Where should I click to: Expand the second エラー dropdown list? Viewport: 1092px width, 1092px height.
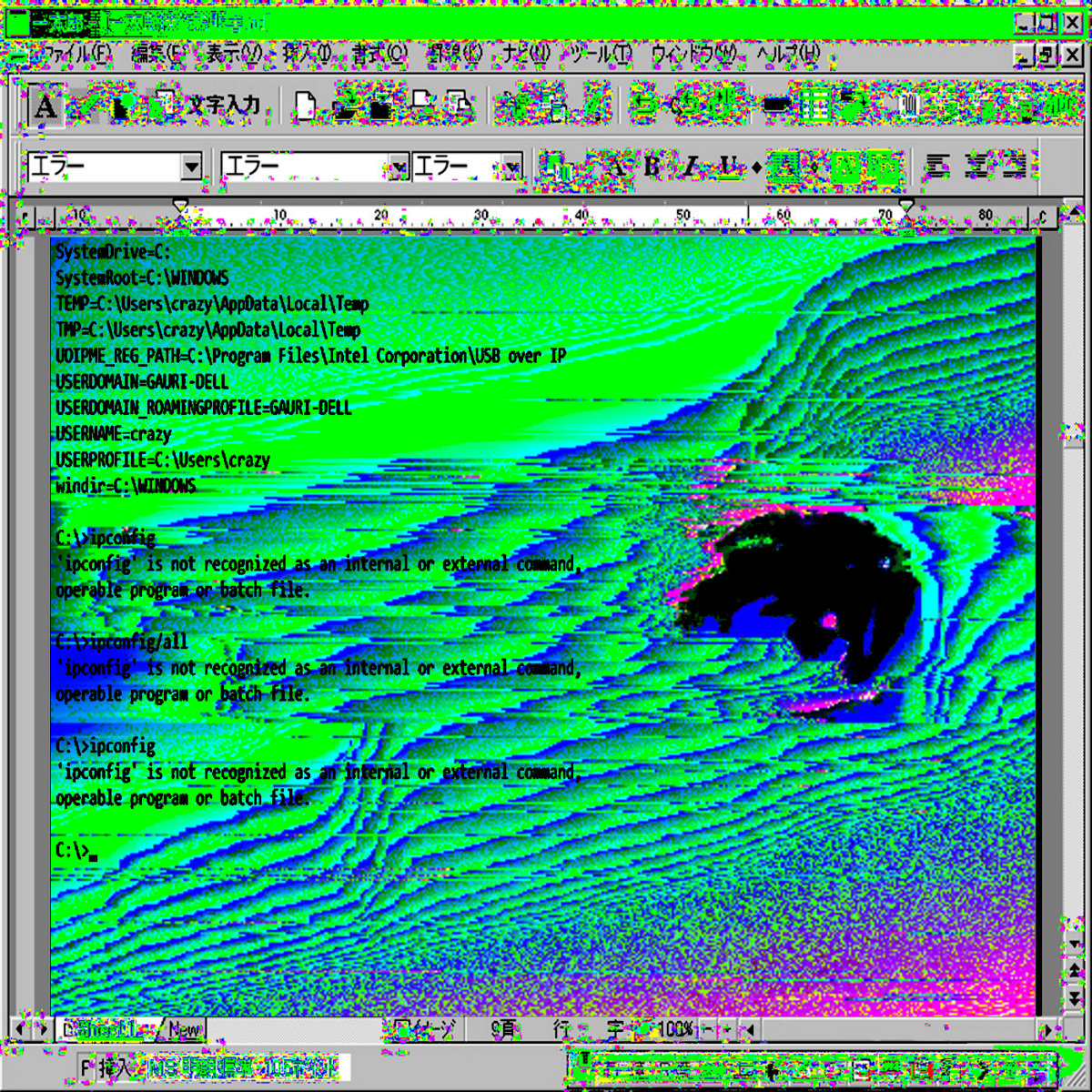398,167
